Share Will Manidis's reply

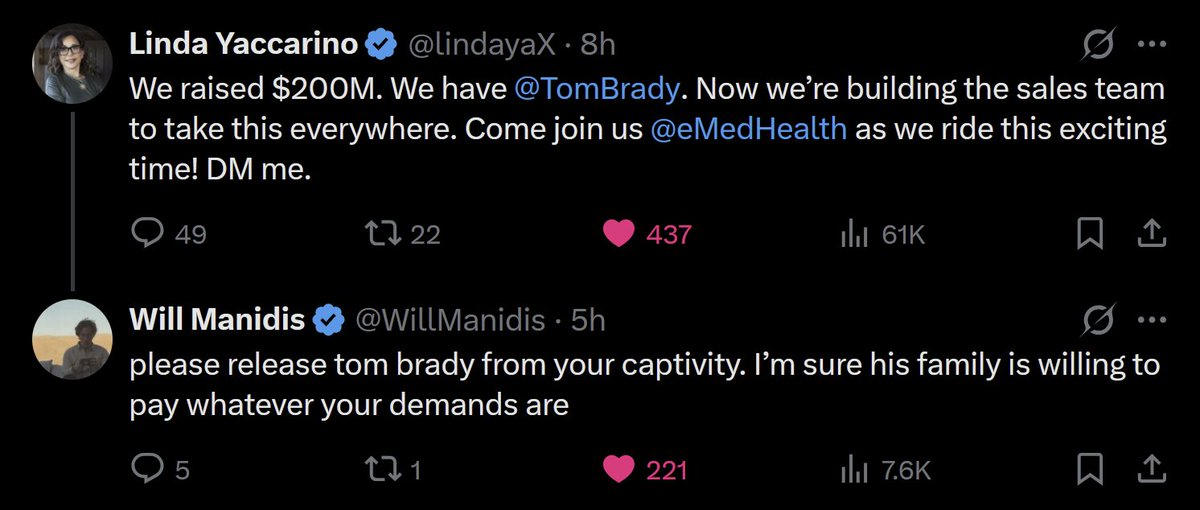[1151, 469]
